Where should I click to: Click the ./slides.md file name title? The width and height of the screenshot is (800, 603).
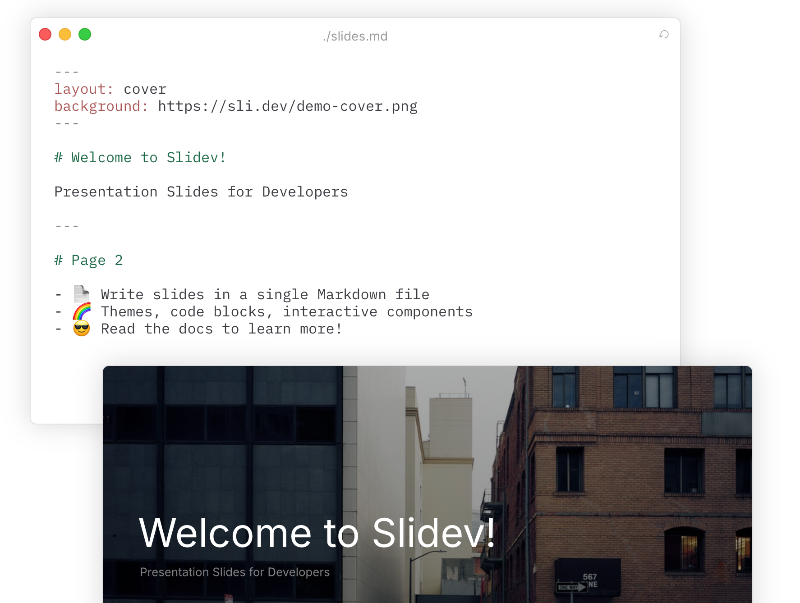356,36
